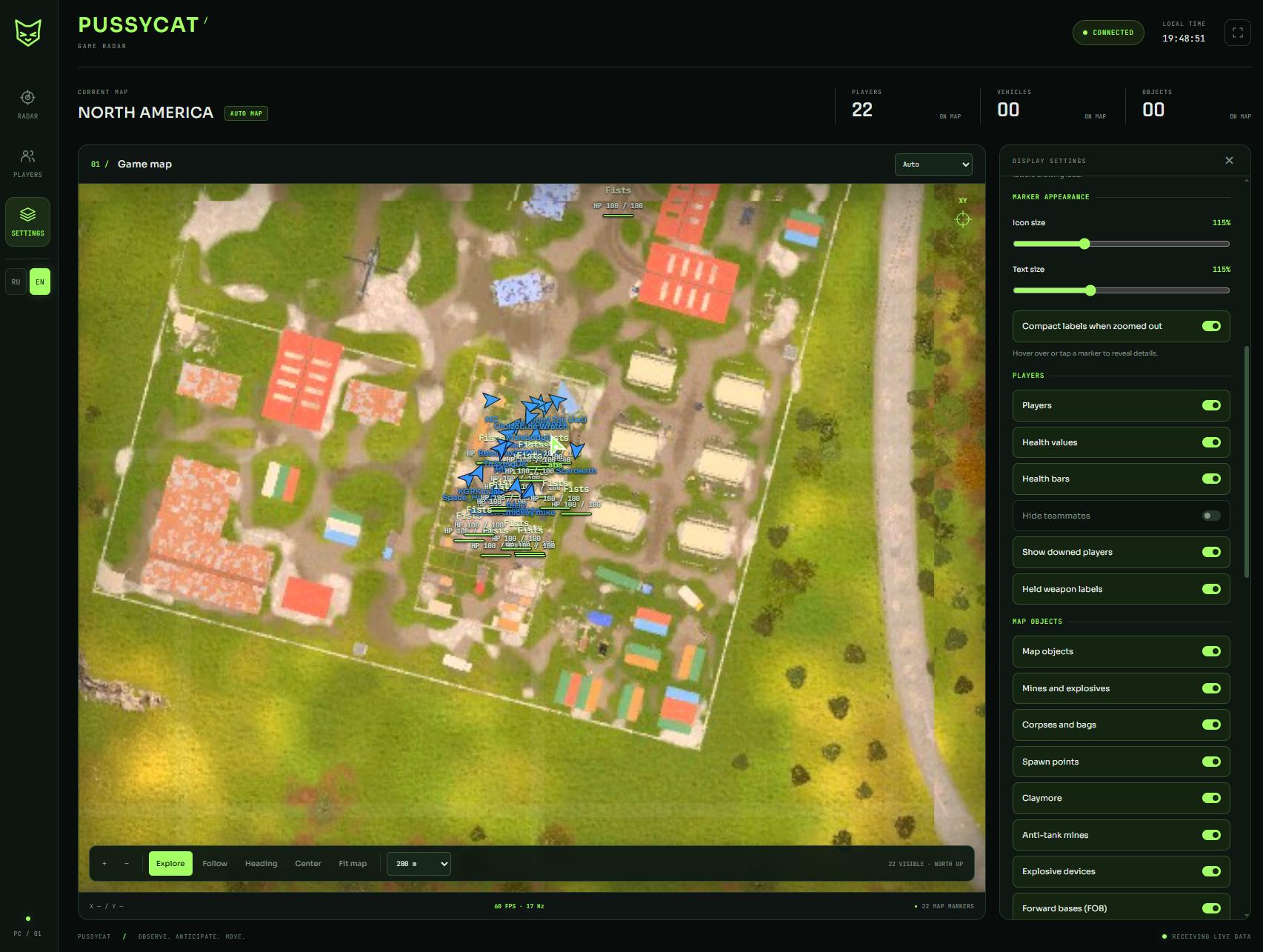Toggle Anti-tank mines switch

1211,835
